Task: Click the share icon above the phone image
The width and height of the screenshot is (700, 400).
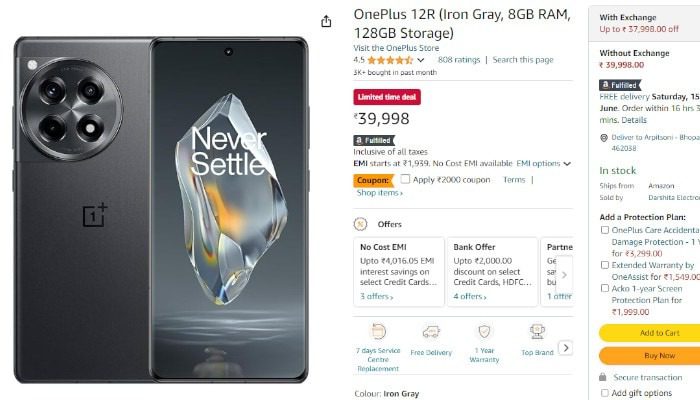Action: click(x=326, y=21)
